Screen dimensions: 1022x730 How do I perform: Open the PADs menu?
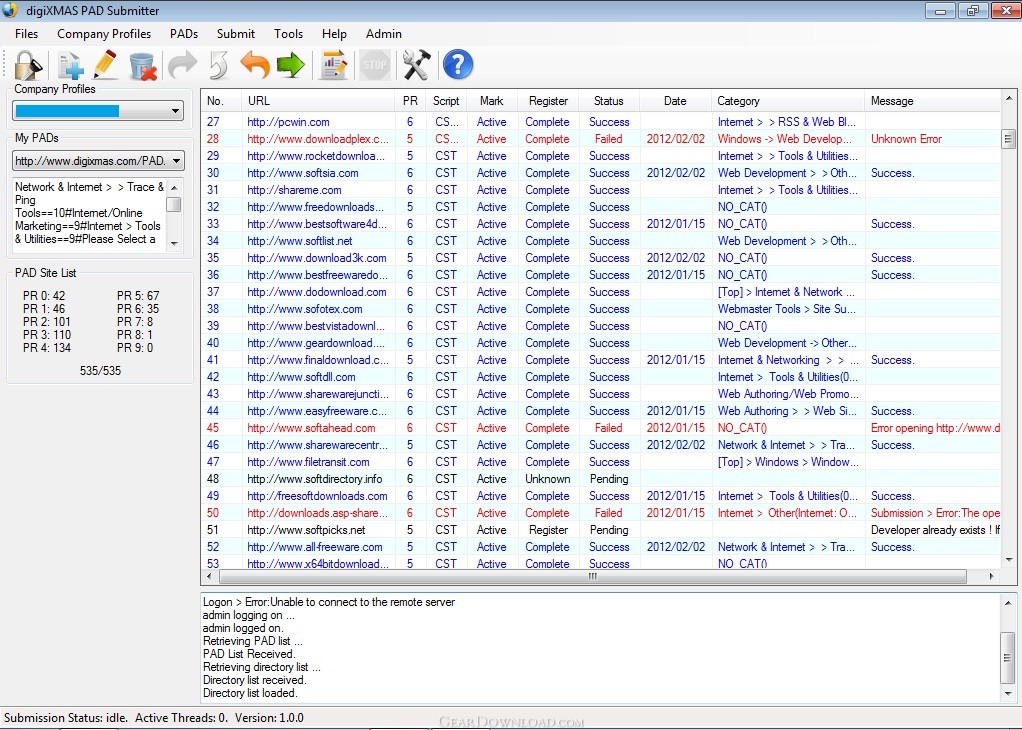click(x=184, y=34)
